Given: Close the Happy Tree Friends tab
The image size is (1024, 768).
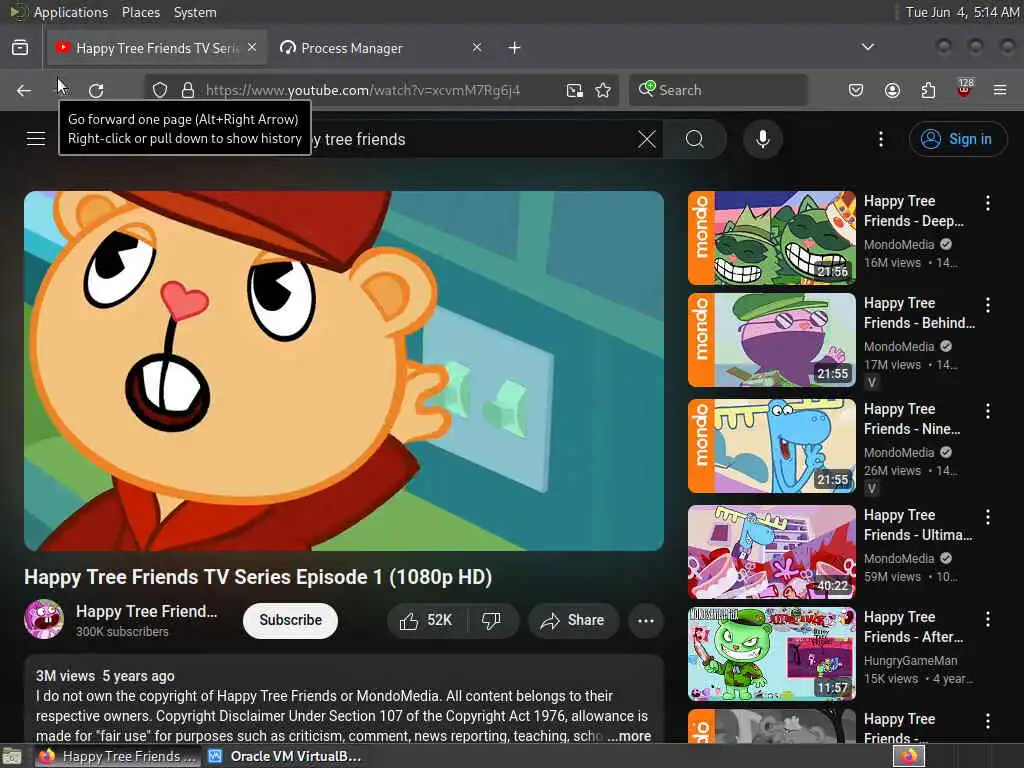Looking at the screenshot, I should coord(252,47).
